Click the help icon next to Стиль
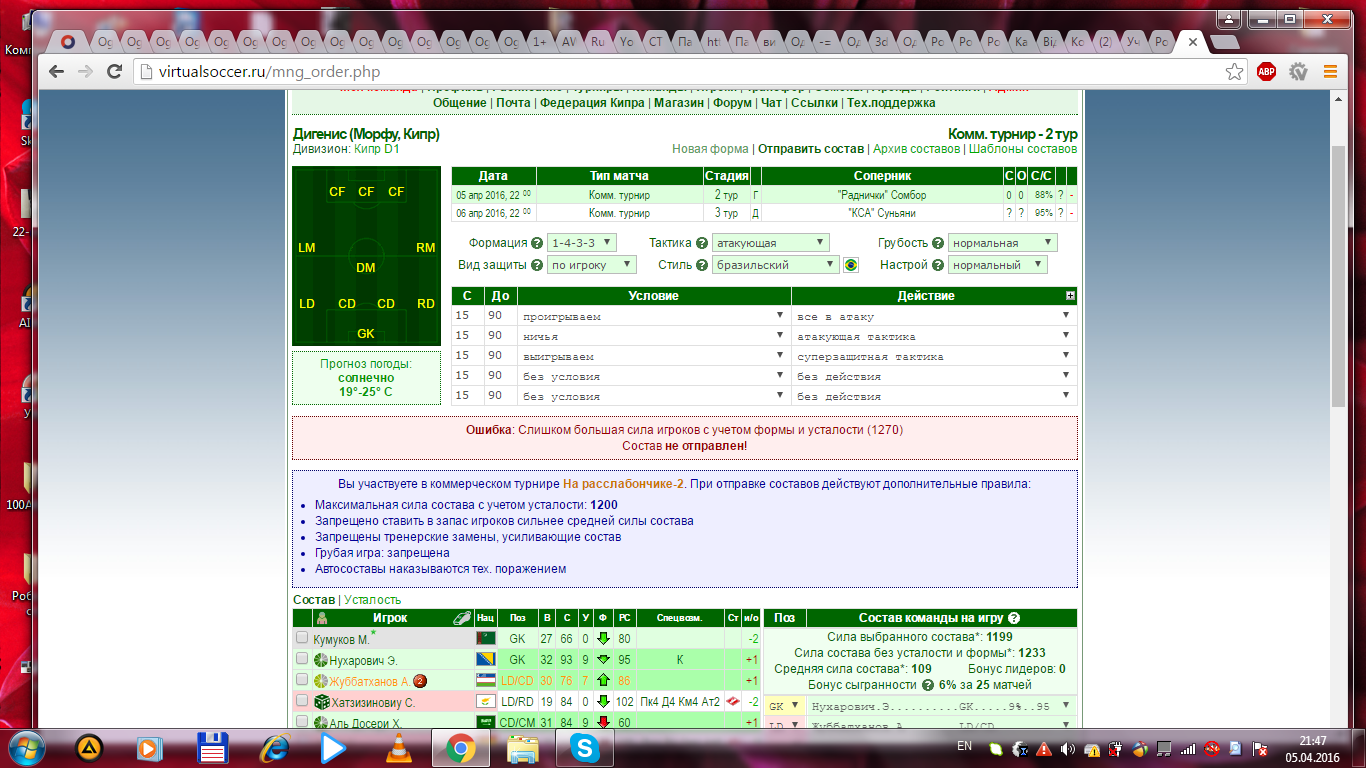This screenshot has height=768, width=1366. 703,265
